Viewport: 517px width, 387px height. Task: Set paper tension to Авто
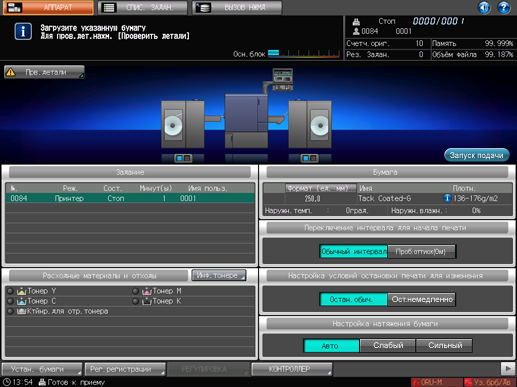(331, 346)
